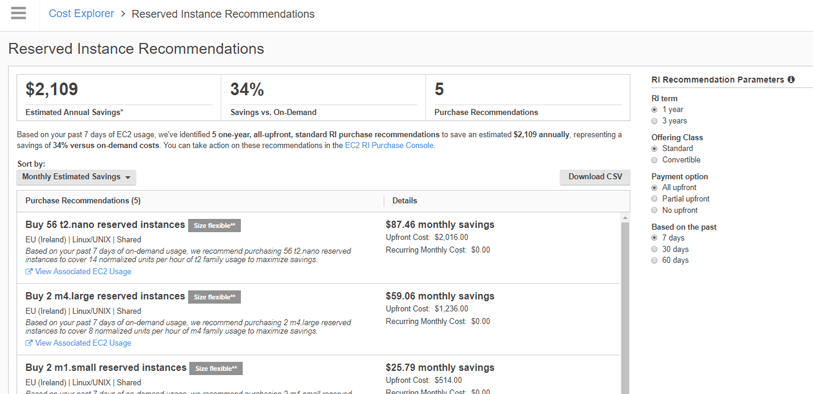813x394 pixels.
Task: Select 3 years RI term
Action: pos(654,121)
